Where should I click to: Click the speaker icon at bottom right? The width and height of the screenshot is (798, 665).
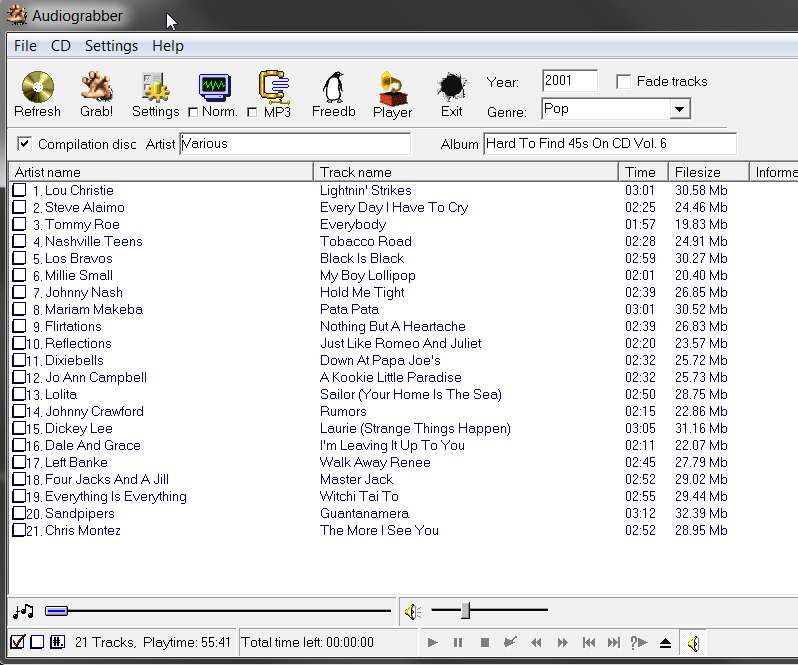tap(693, 644)
